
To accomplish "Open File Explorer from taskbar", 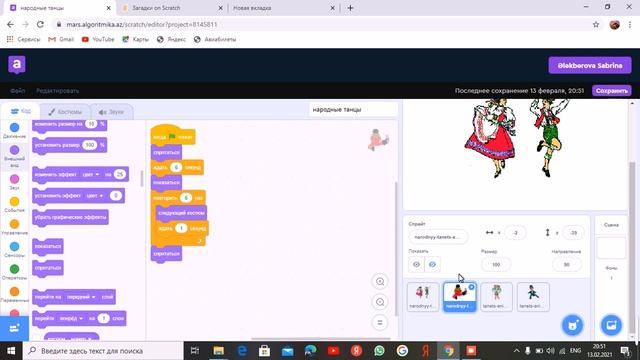I will tap(219, 351).
